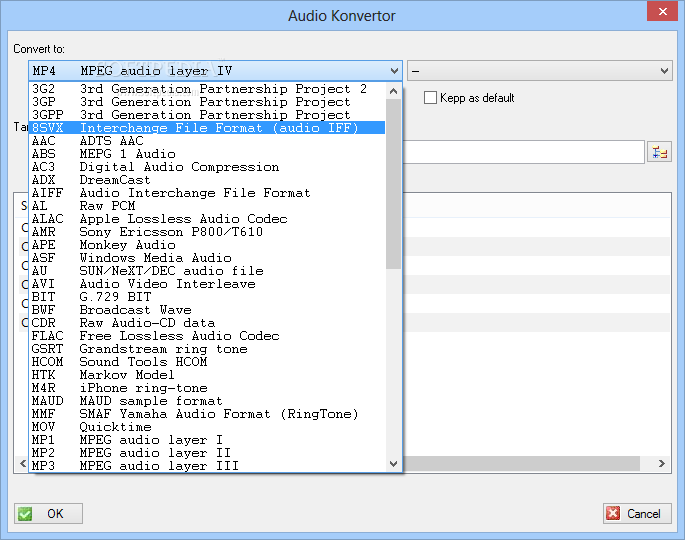Viewport: 685px width, 540px height.
Task: Pick MP1 MPEG audio layer I
Action: (x=207, y=440)
